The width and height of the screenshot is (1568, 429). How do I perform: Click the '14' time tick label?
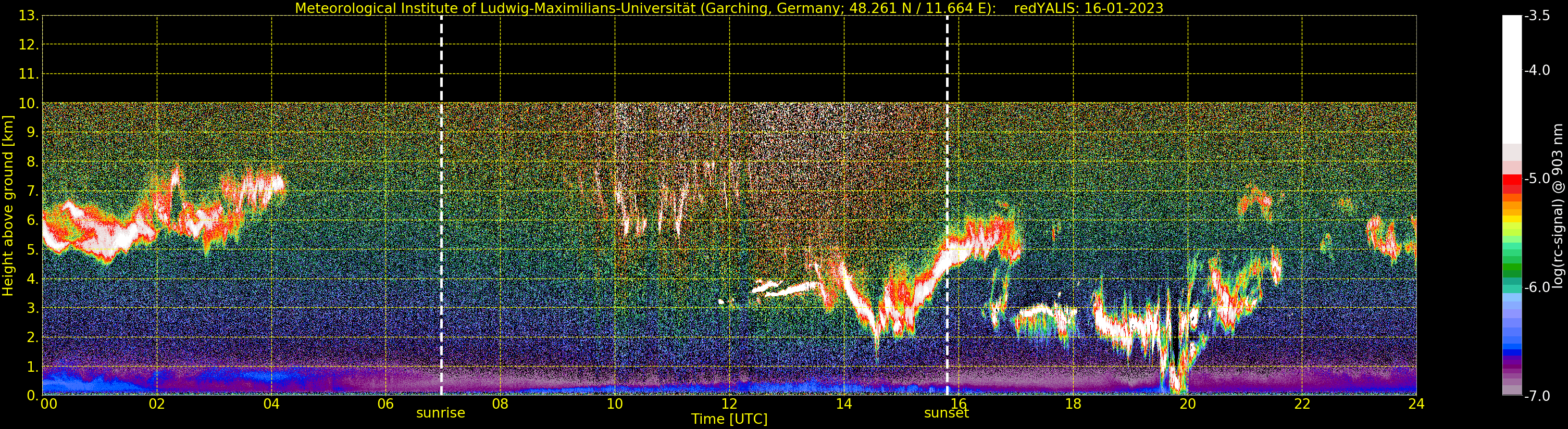(844, 404)
